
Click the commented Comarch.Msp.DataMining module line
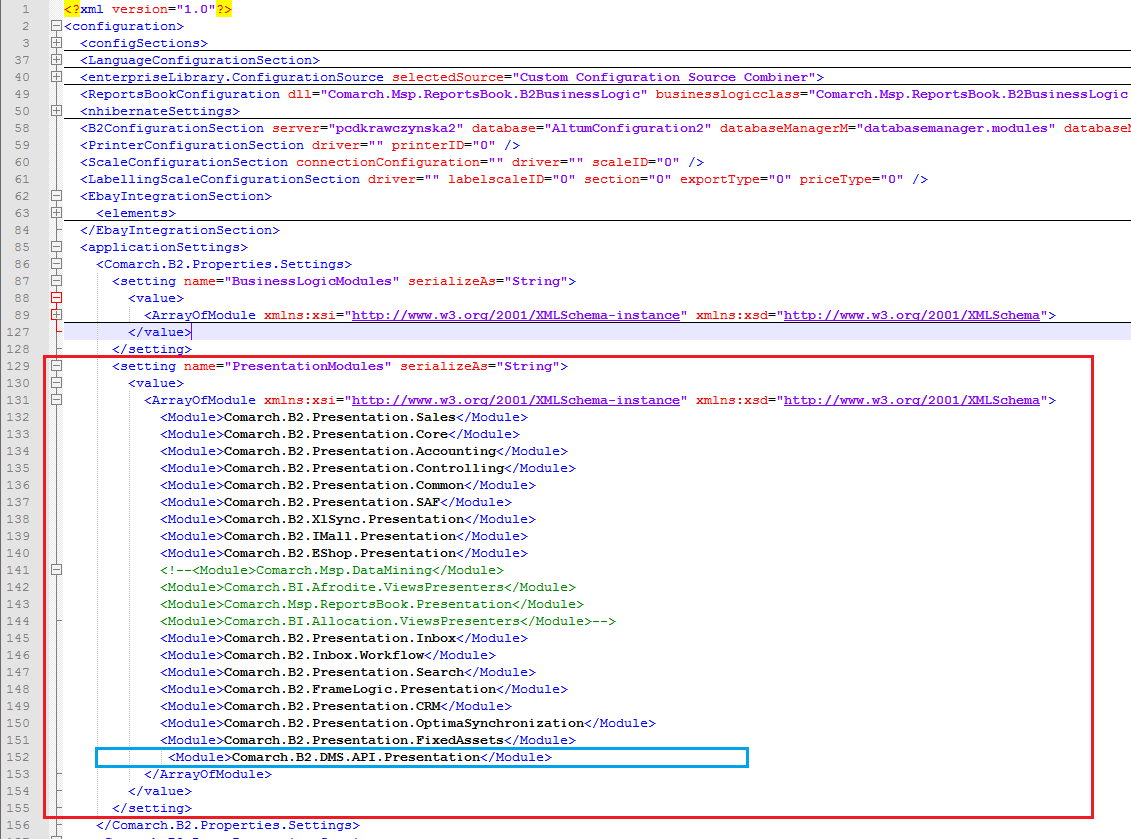point(332,570)
